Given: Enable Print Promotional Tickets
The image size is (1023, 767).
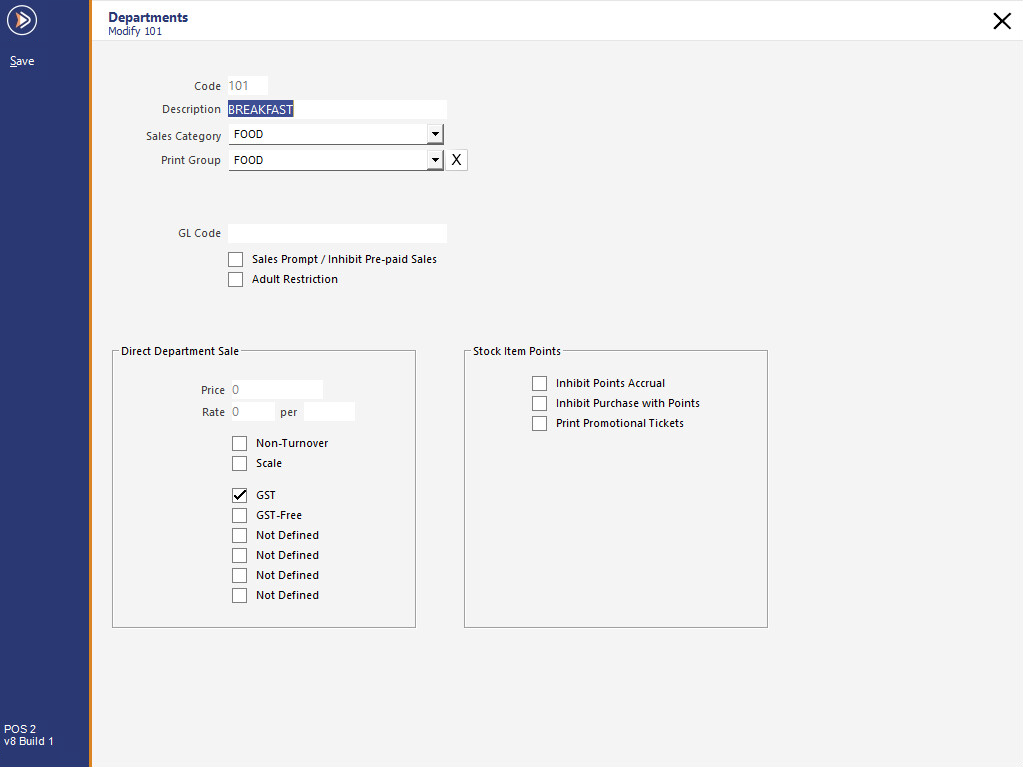Looking at the screenshot, I should [539, 423].
